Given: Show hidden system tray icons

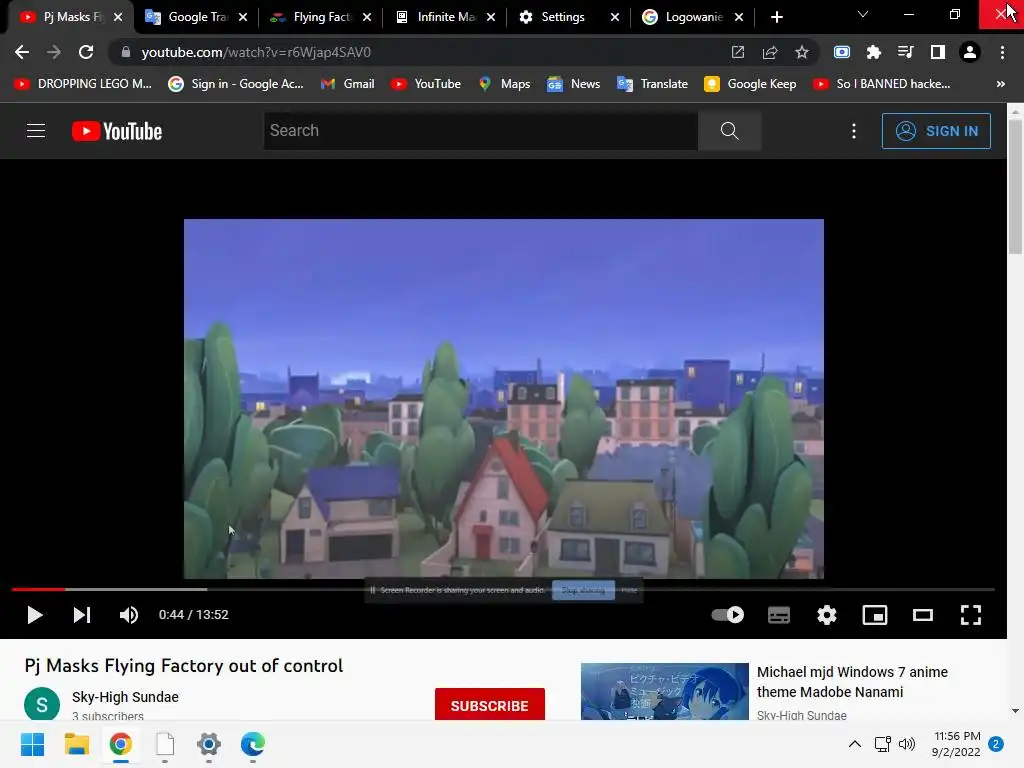Looking at the screenshot, I should [854, 744].
